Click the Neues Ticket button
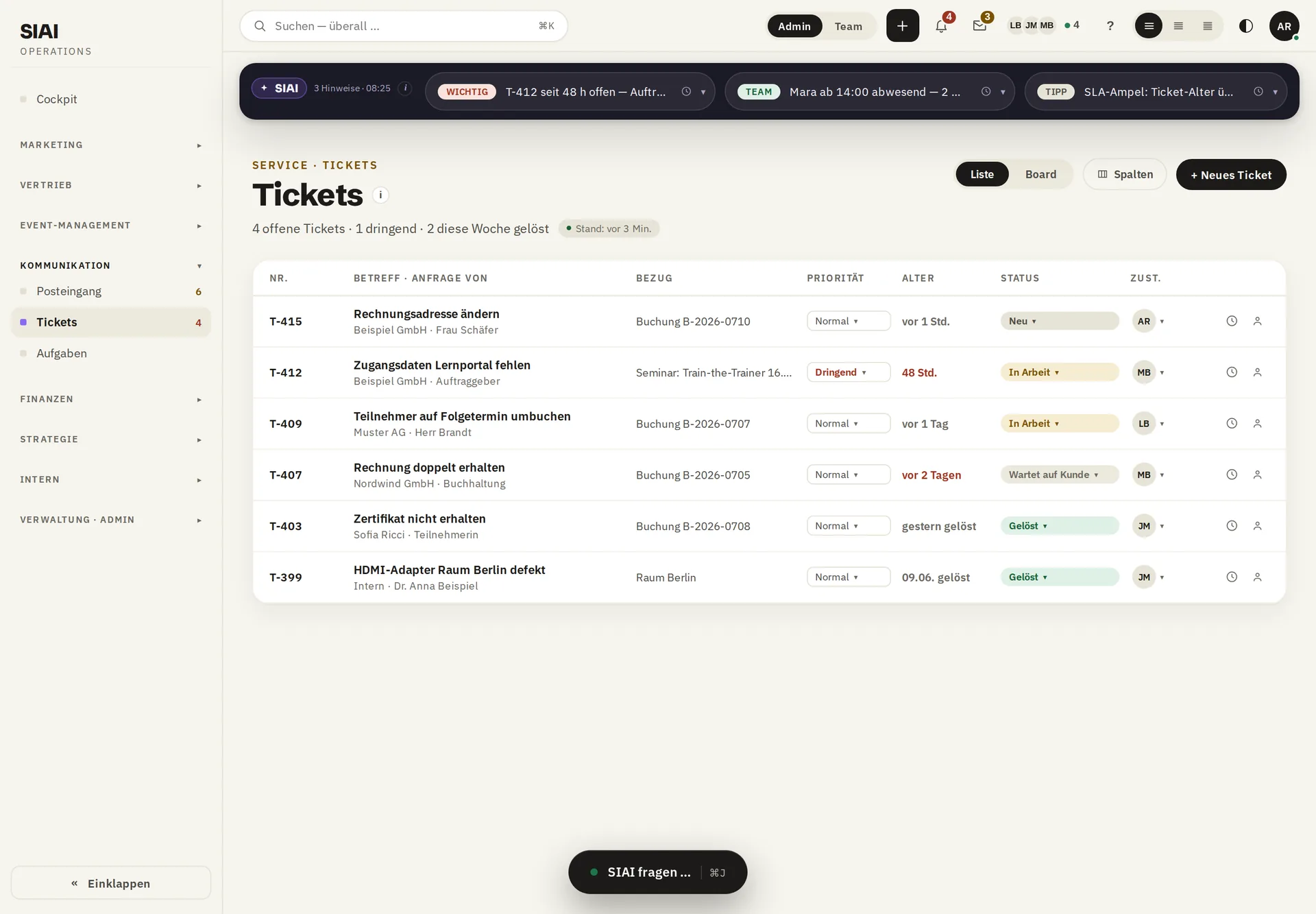Viewport: 1316px width, 914px height. click(x=1231, y=175)
